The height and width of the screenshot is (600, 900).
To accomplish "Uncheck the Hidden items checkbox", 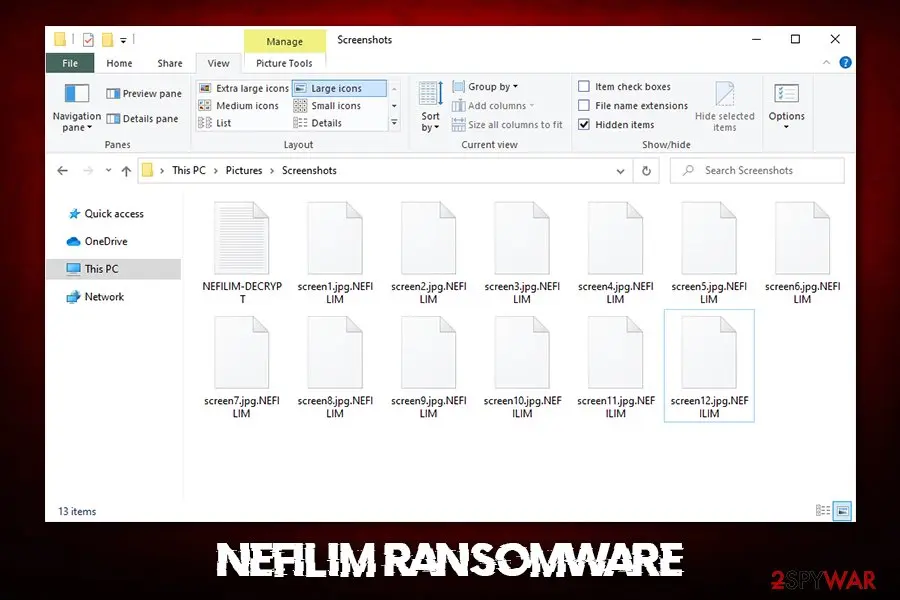I will [584, 124].
